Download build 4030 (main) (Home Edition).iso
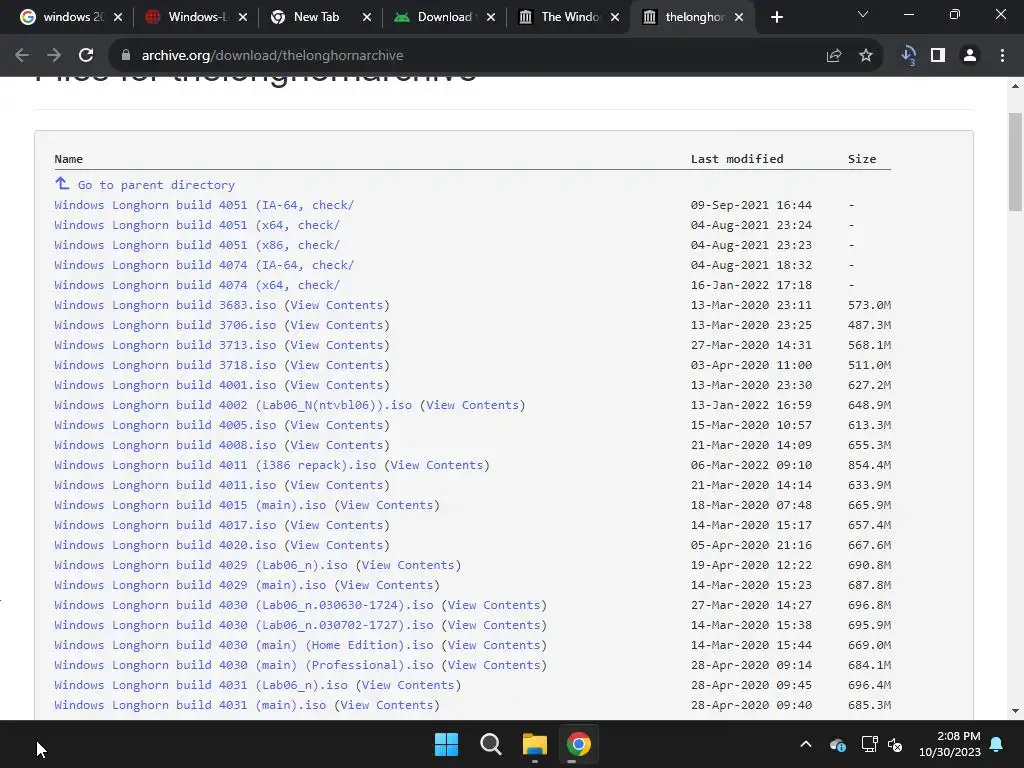1024x768 pixels. tap(244, 645)
